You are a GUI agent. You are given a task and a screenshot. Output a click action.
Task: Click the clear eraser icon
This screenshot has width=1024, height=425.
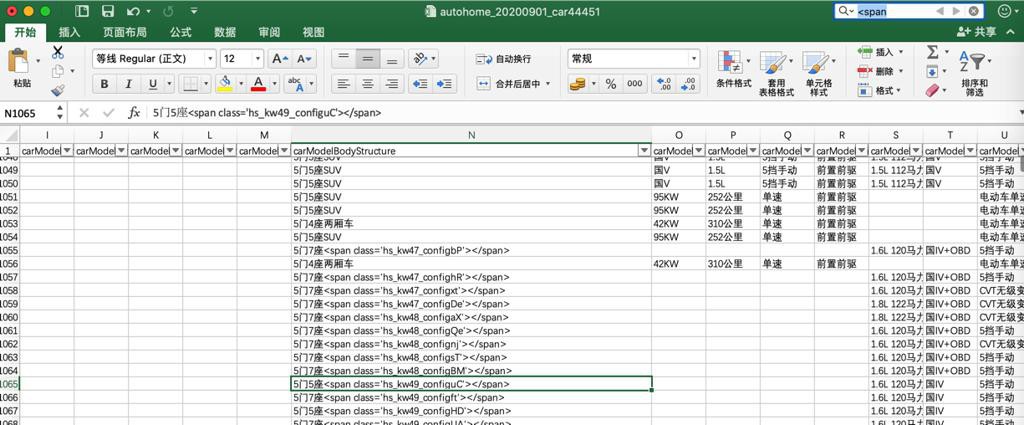pyautogui.click(x=932, y=90)
